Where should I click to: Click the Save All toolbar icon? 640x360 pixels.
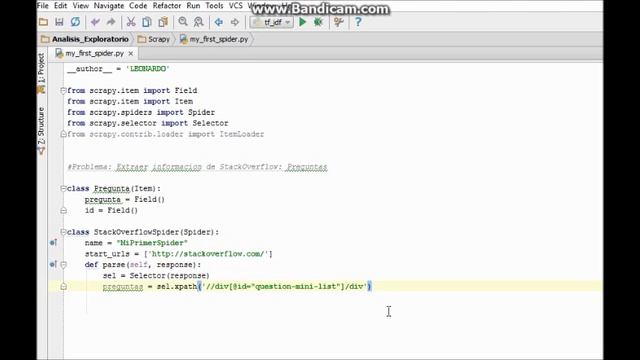[59, 22]
